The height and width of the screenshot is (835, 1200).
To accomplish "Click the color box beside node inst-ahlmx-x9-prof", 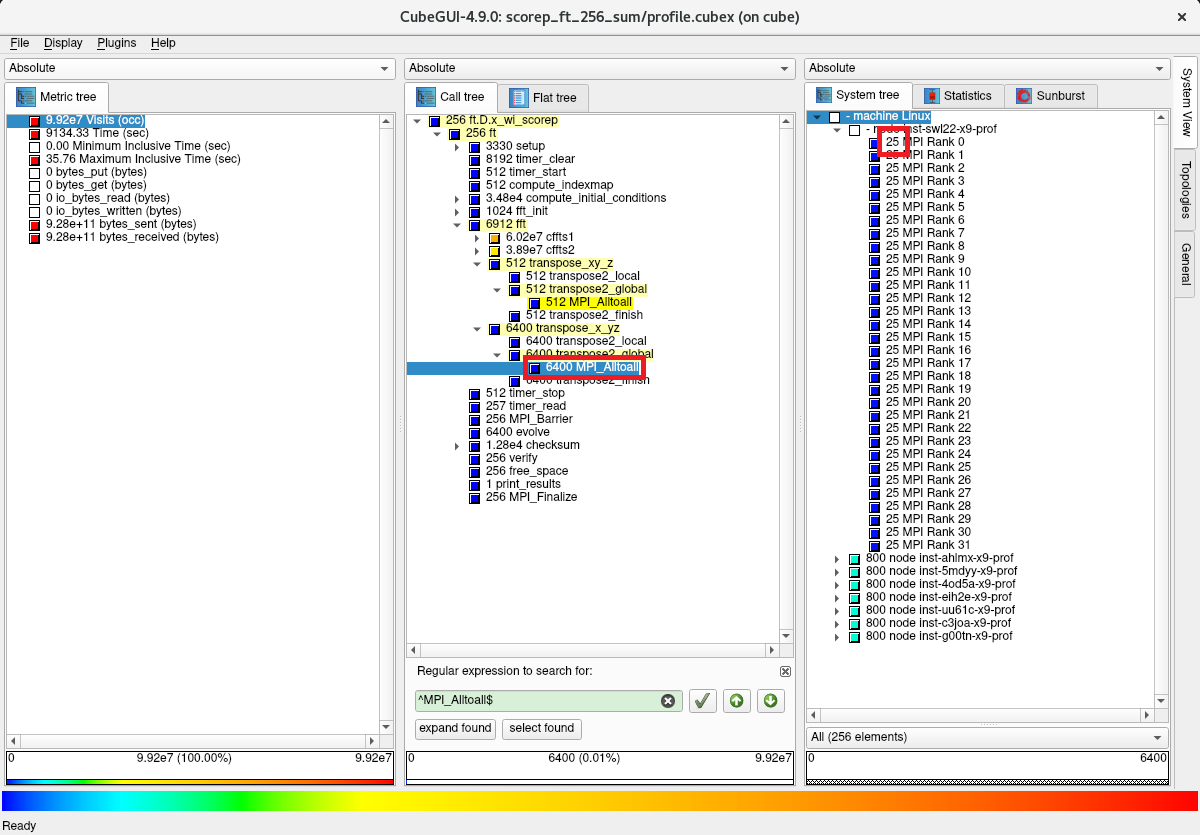I will click(x=854, y=559).
